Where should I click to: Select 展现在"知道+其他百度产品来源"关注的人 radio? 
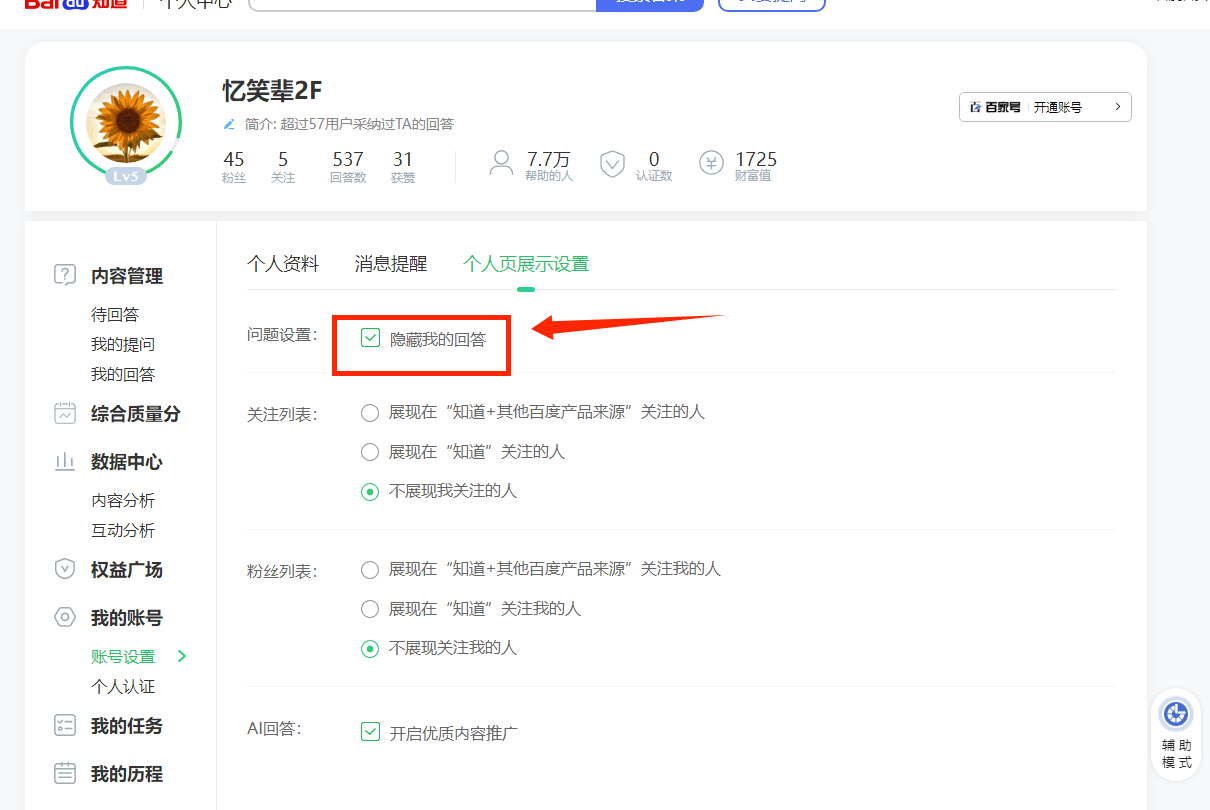[x=370, y=412]
